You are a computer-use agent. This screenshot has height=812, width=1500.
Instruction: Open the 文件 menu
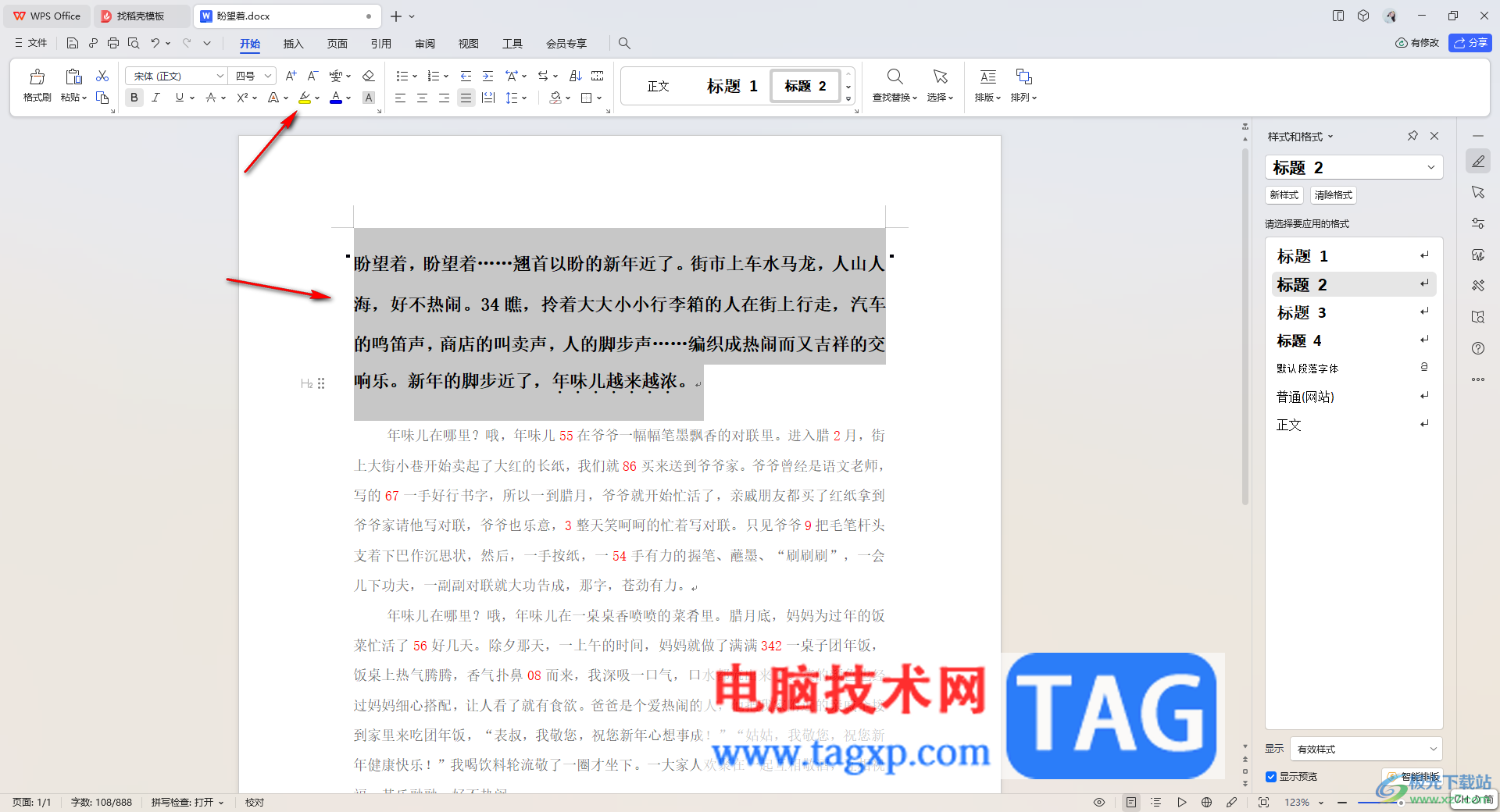(31, 44)
